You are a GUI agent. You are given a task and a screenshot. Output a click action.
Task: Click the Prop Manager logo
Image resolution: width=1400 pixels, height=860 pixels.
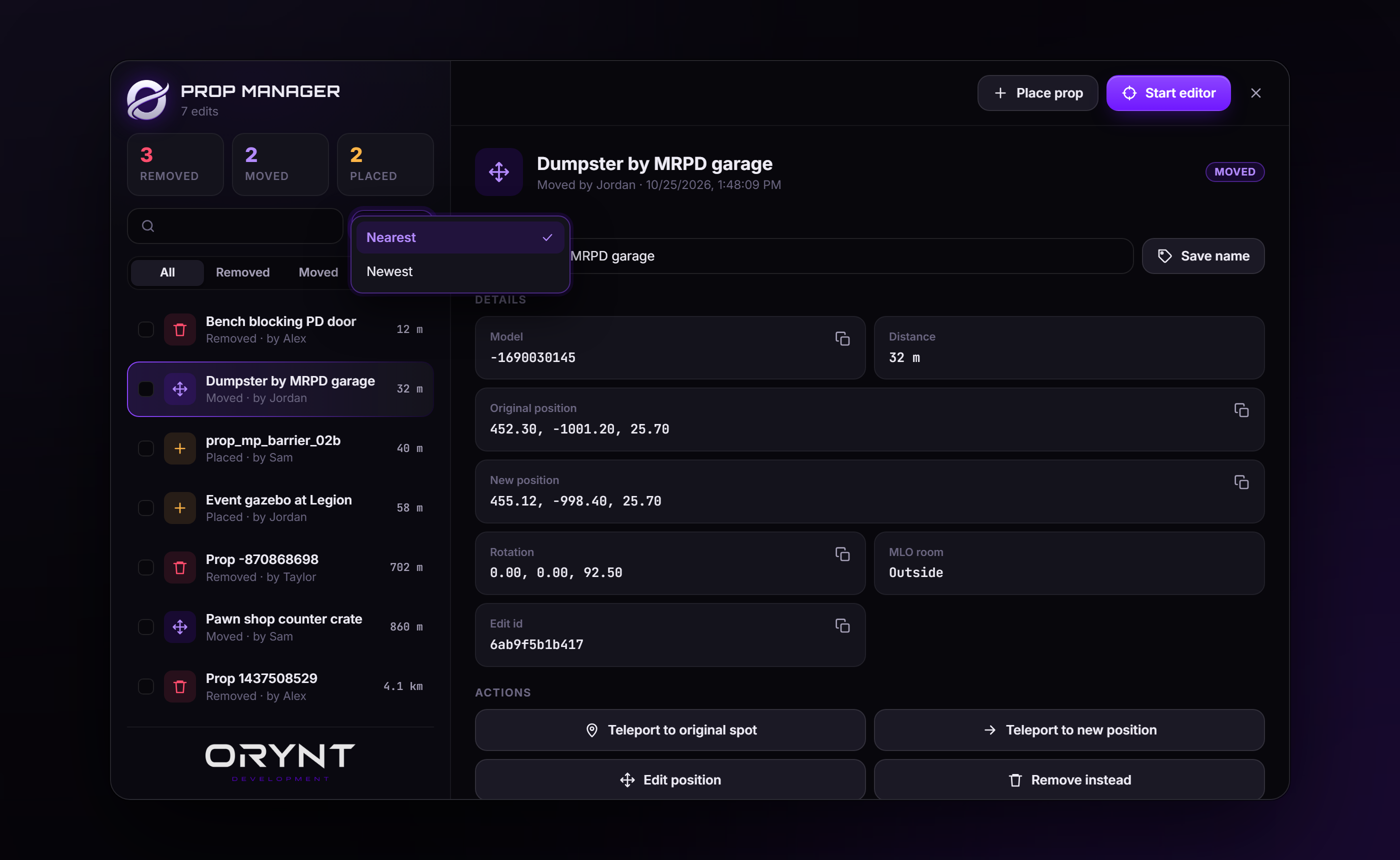[x=147, y=99]
